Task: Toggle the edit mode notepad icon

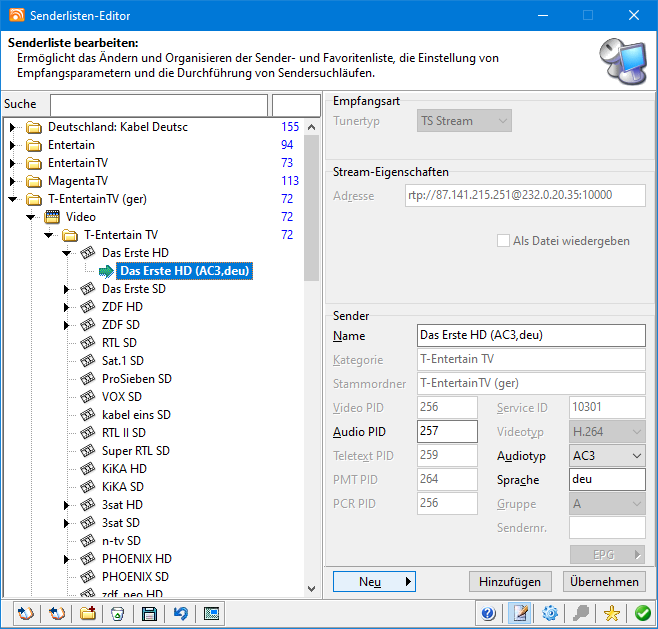Action: [519, 613]
